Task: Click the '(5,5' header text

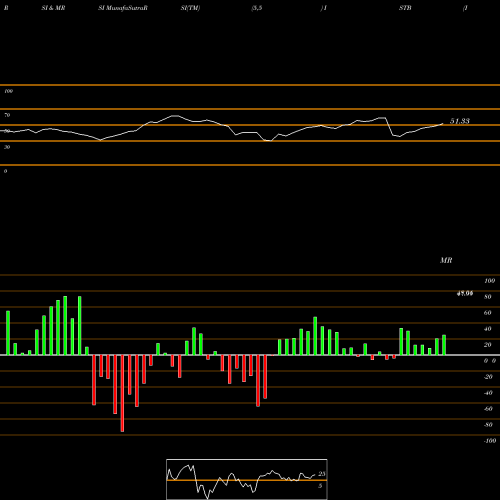Action: 257,8
